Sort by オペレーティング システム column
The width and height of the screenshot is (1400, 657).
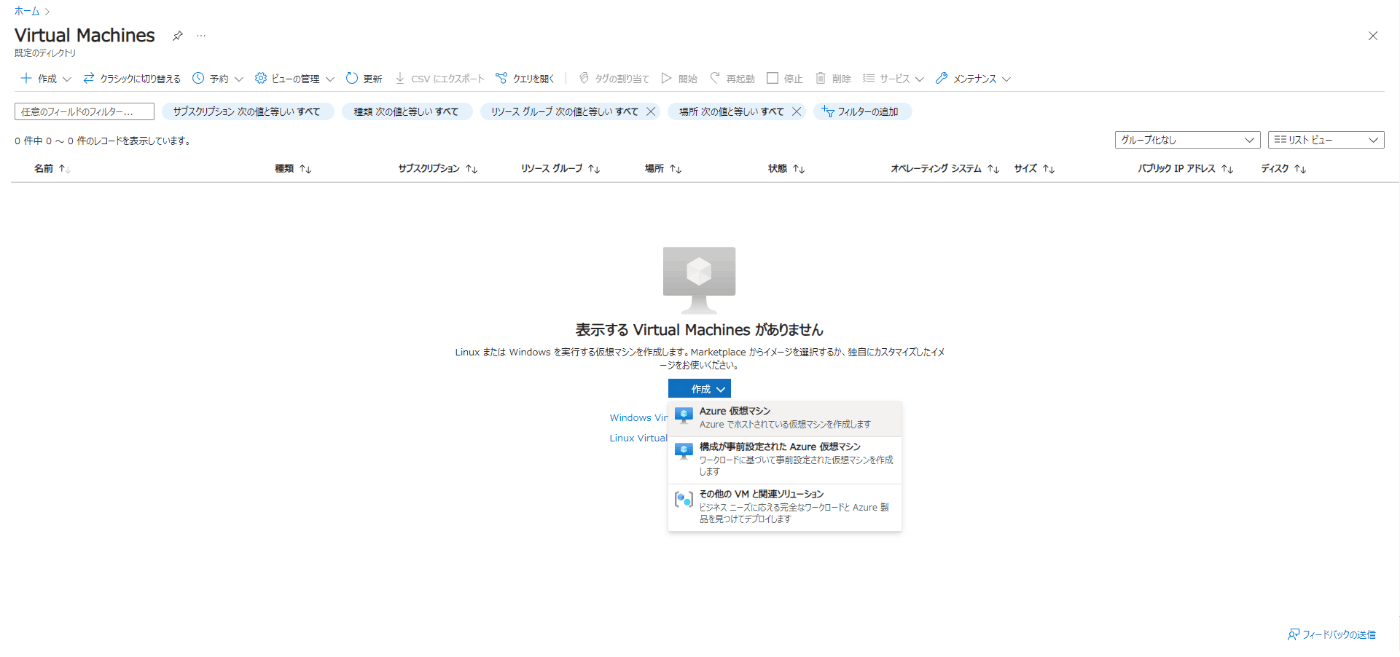coord(945,169)
